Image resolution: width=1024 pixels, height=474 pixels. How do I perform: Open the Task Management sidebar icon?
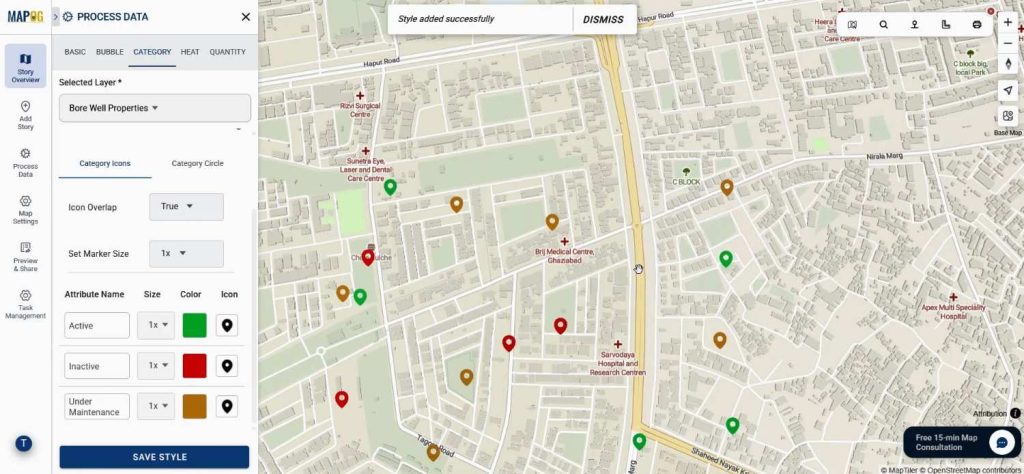[x=25, y=303]
